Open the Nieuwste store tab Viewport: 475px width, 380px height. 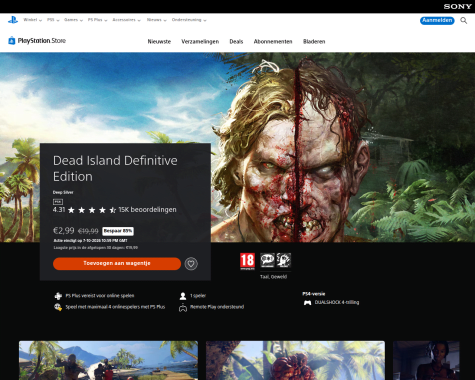pyautogui.click(x=159, y=42)
